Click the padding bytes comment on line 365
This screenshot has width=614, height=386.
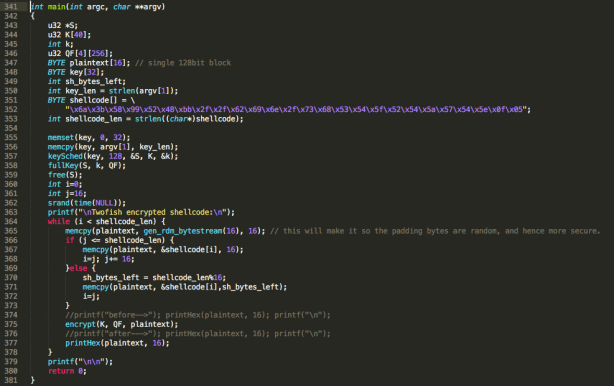pyautogui.click(x=435, y=231)
